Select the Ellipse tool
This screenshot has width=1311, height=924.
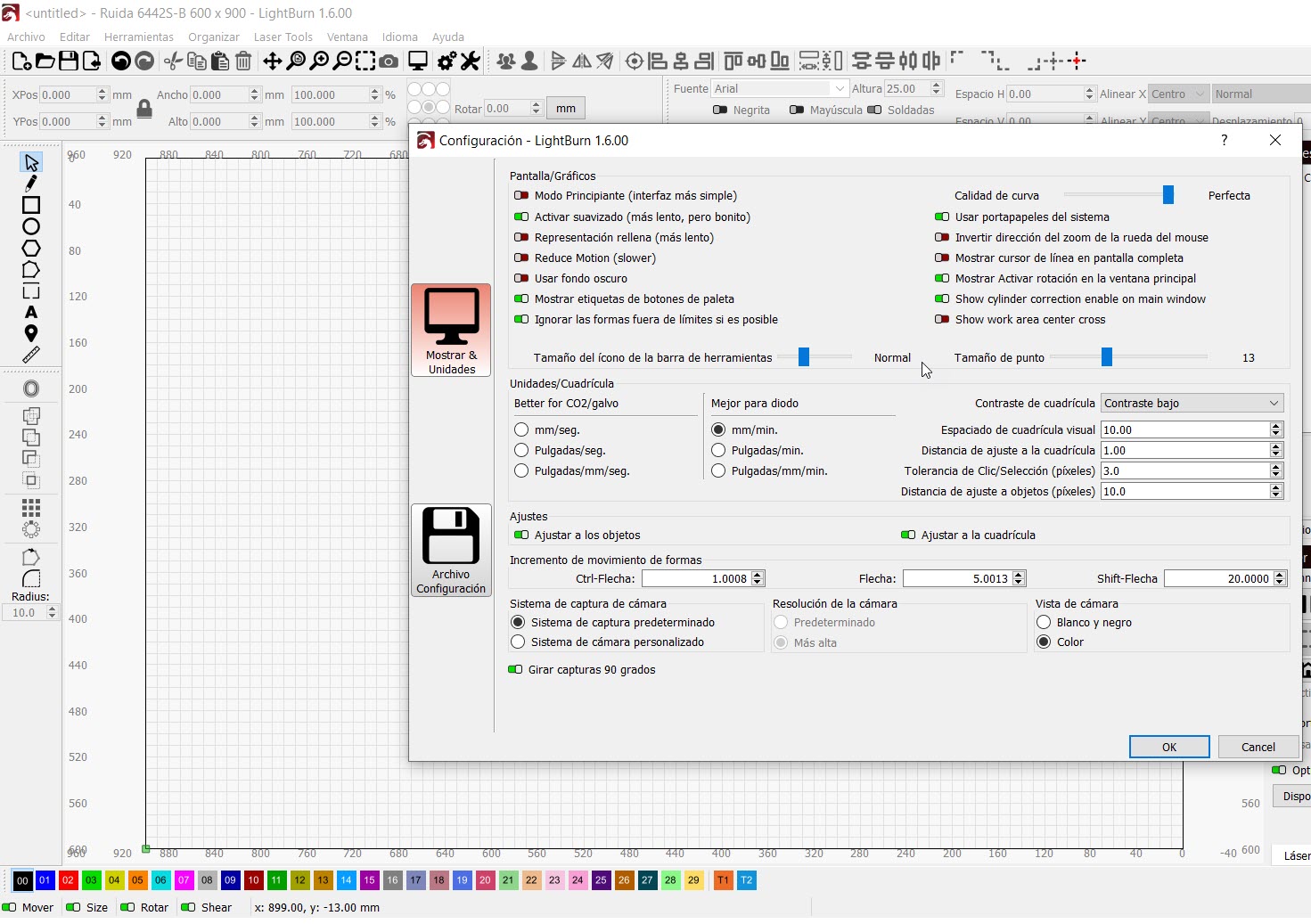point(31,226)
